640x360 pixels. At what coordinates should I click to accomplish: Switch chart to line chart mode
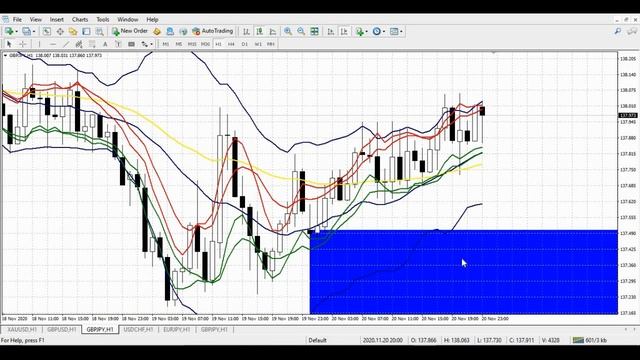click(x=273, y=31)
